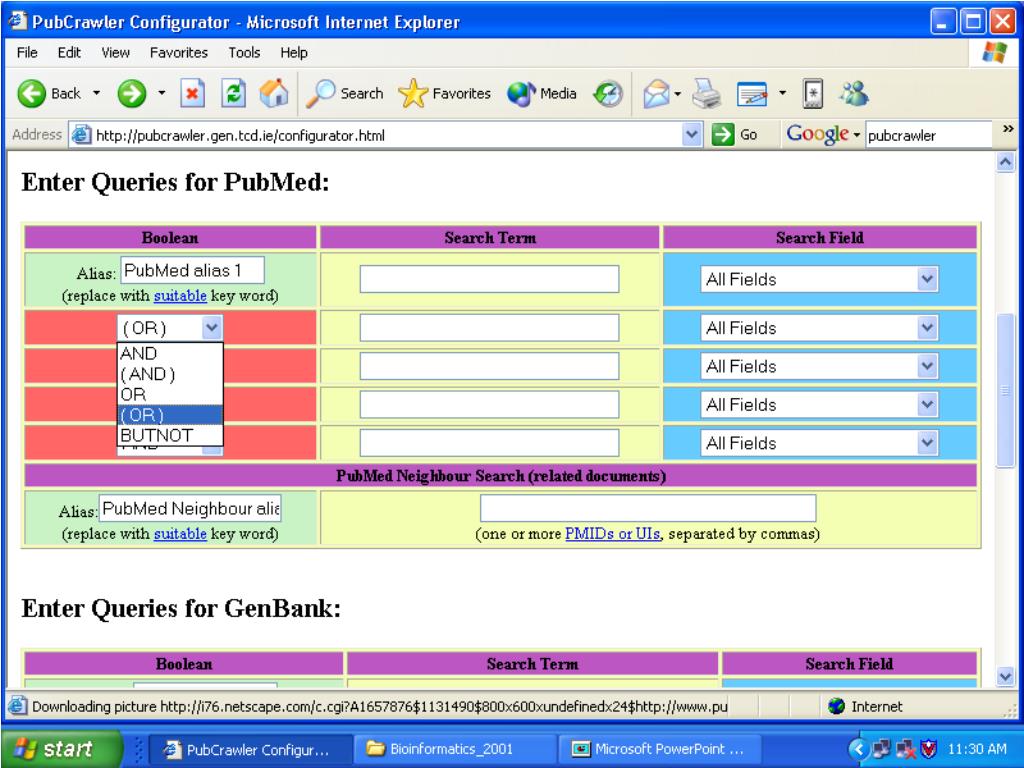1024x768 pixels.
Task: Open the Search pane from toolbar
Action: pos(345,94)
